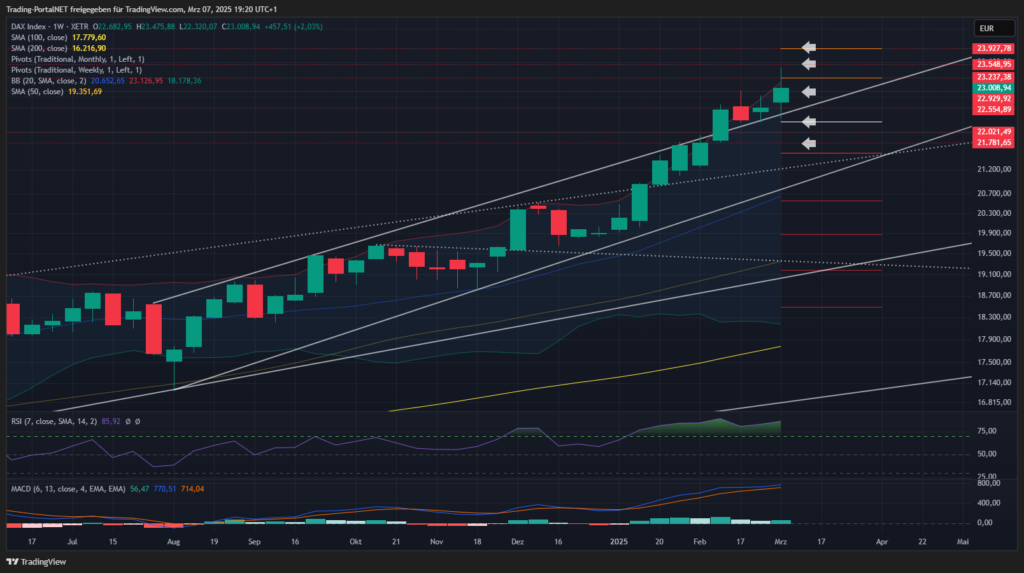The width and height of the screenshot is (1024, 573).
Task: Click the MACD signal value 714,04
Action: point(192,489)
